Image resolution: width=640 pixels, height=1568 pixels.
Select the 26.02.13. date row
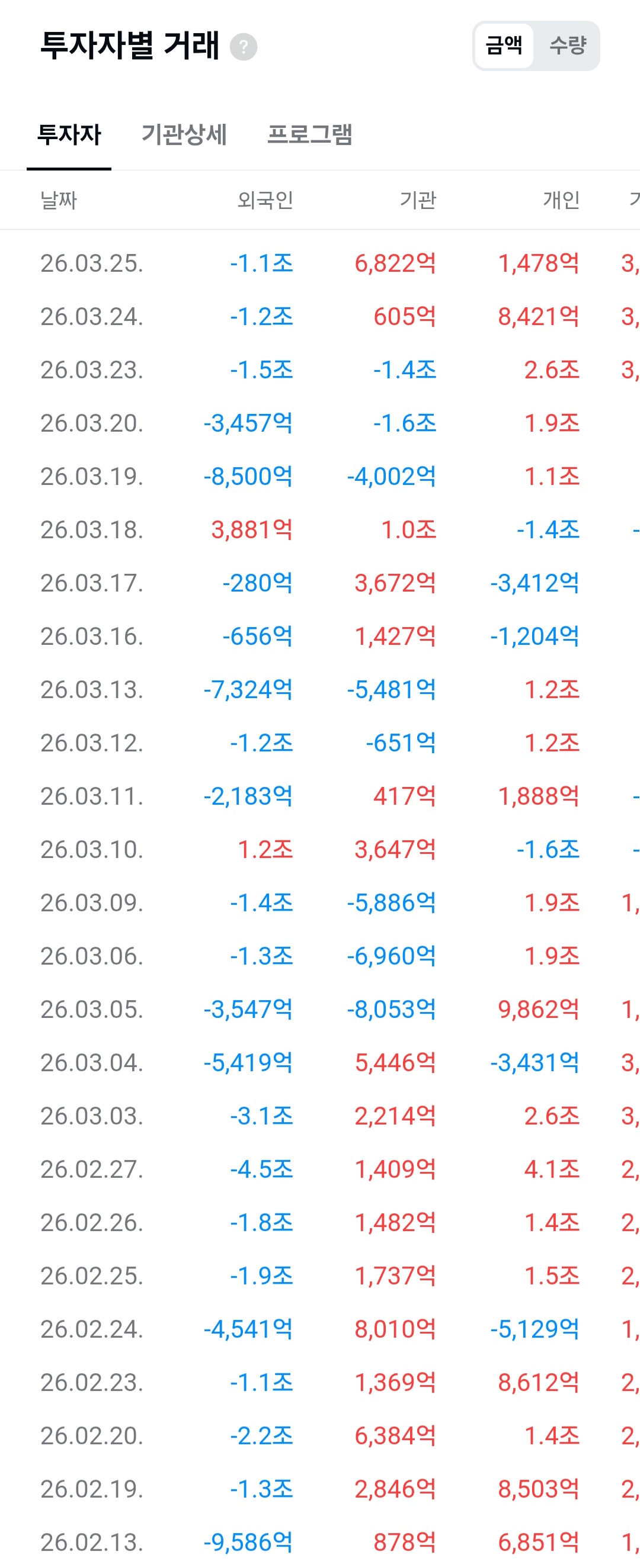click(319, 1542)
